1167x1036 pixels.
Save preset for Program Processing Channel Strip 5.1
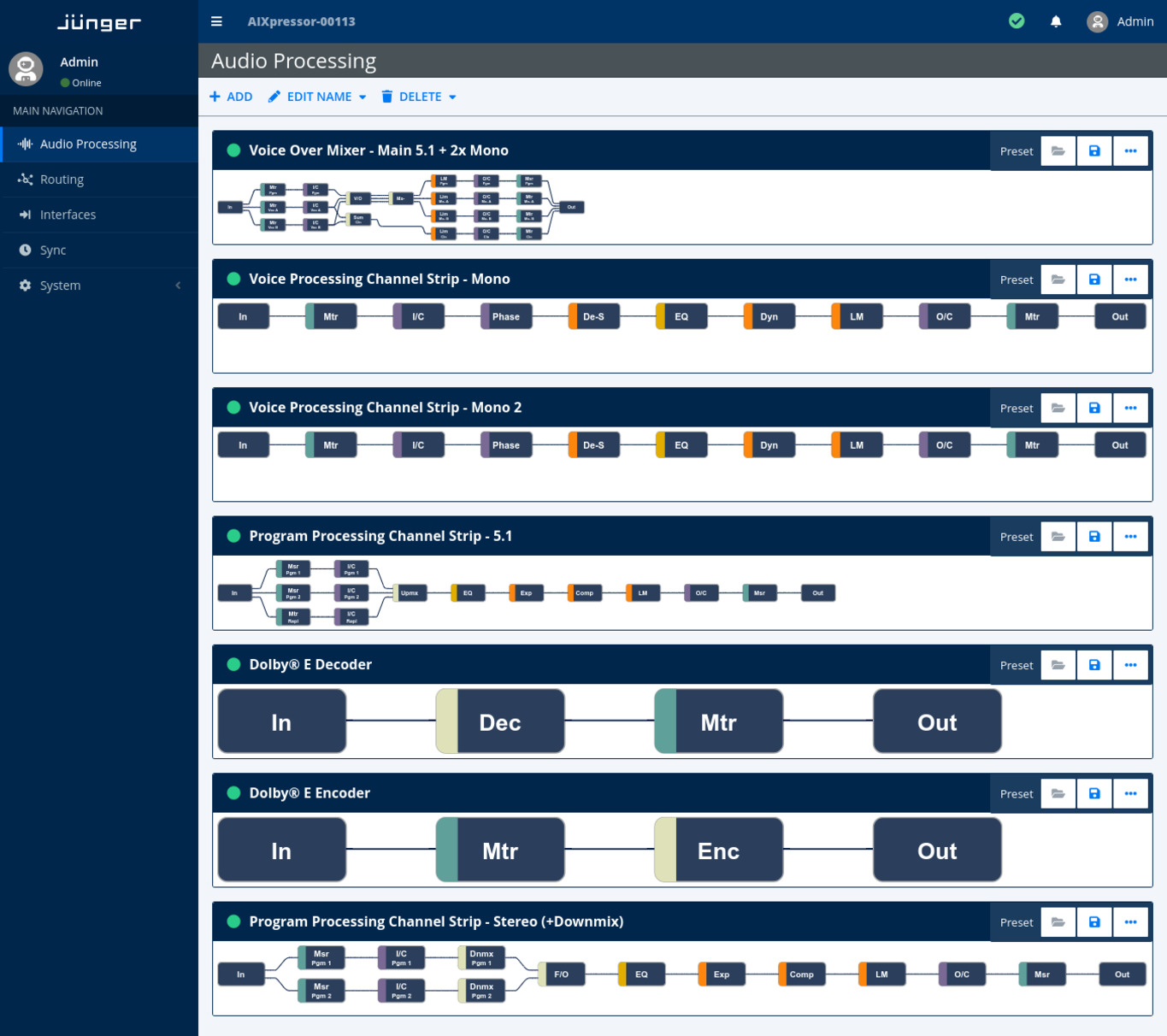(x=1093, y=536)
